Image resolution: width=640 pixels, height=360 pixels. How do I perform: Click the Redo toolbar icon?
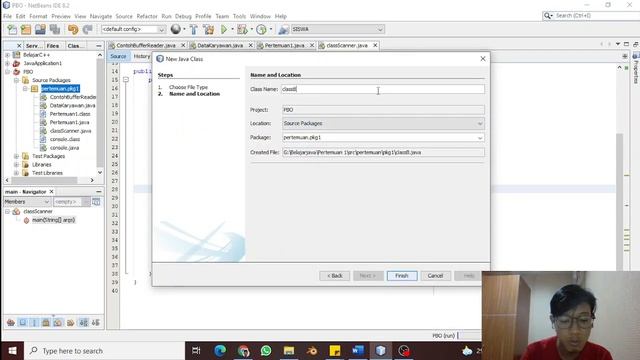tap(87, 29)
